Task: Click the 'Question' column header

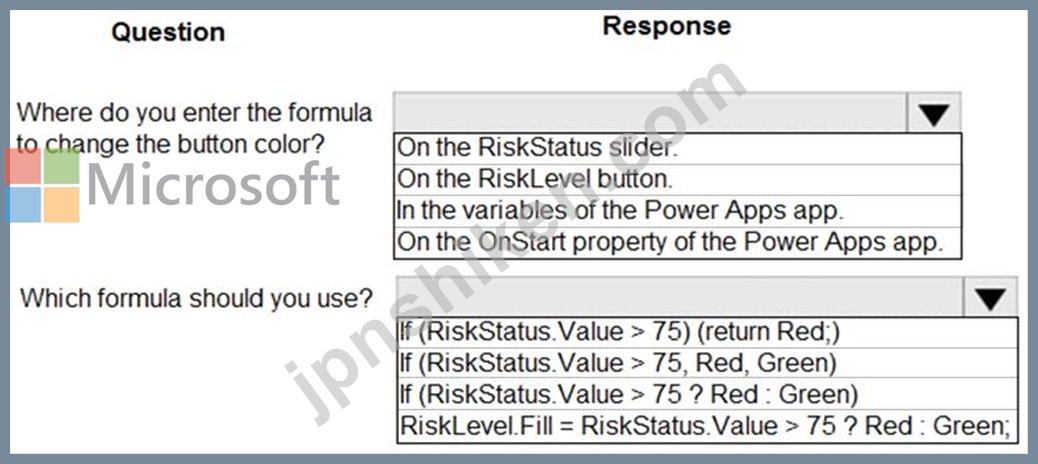Action: (168, 32)
